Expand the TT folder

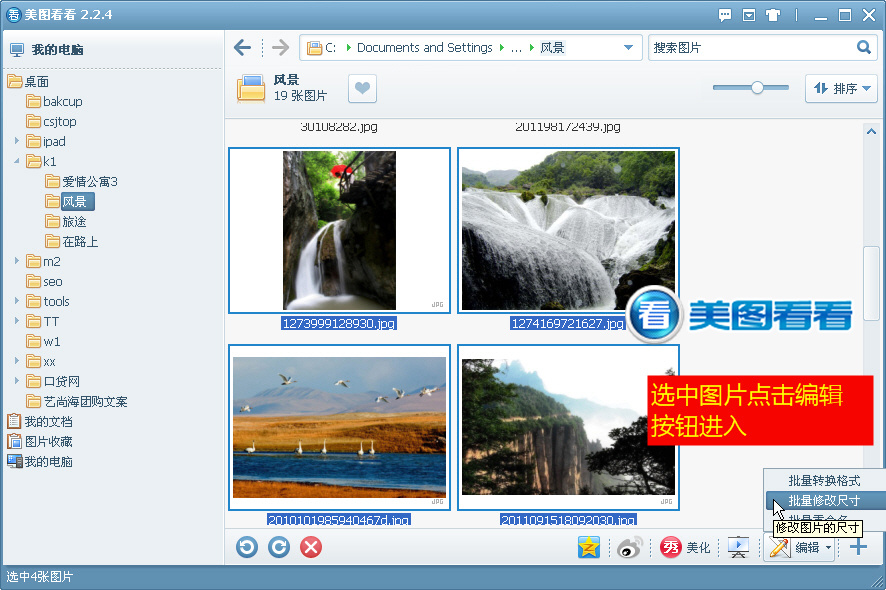(x=17, y=321)
